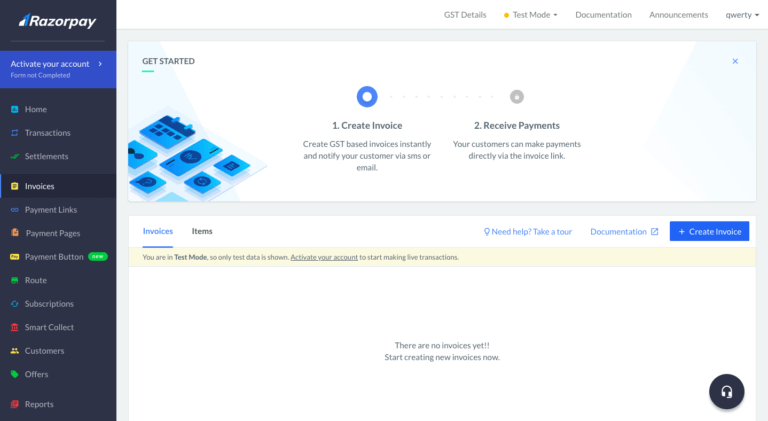Open the headset support chat button
This screenshot has width=768, height=421.
726,391
